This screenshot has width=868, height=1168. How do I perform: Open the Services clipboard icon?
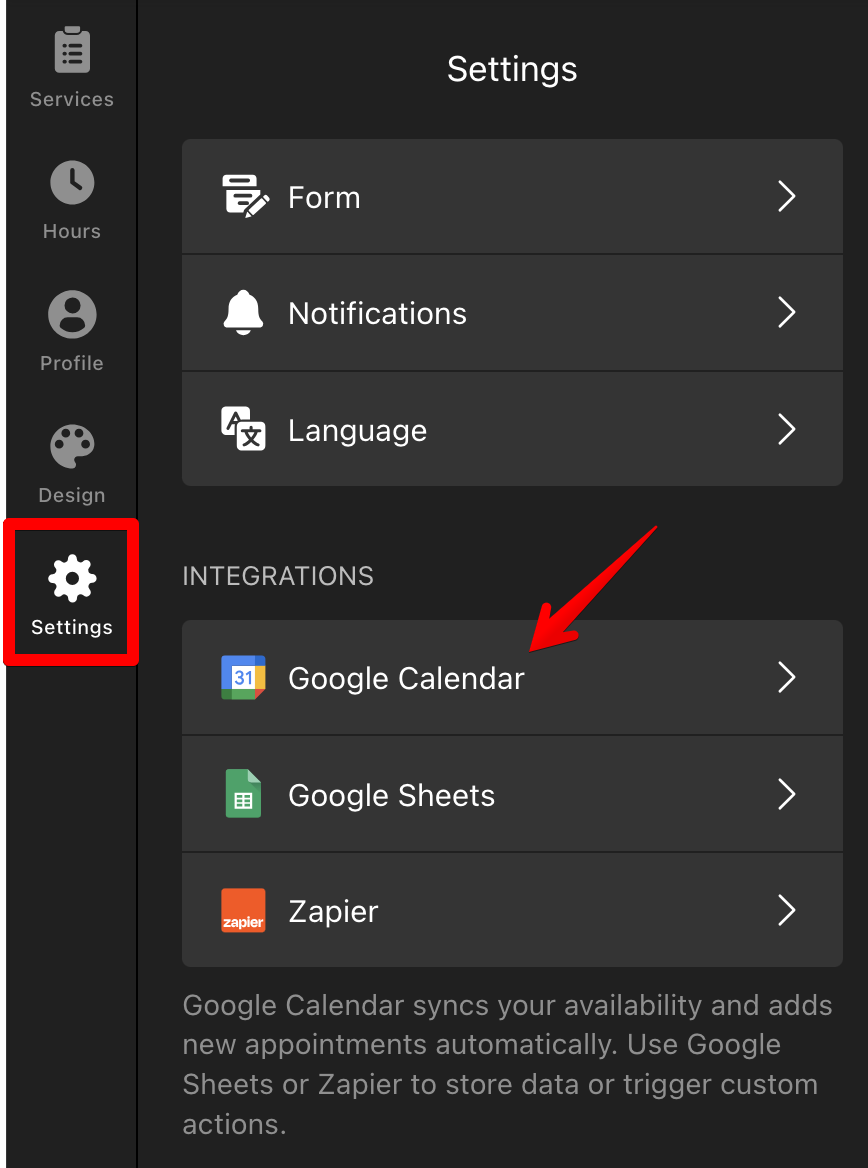coord(72,51)
